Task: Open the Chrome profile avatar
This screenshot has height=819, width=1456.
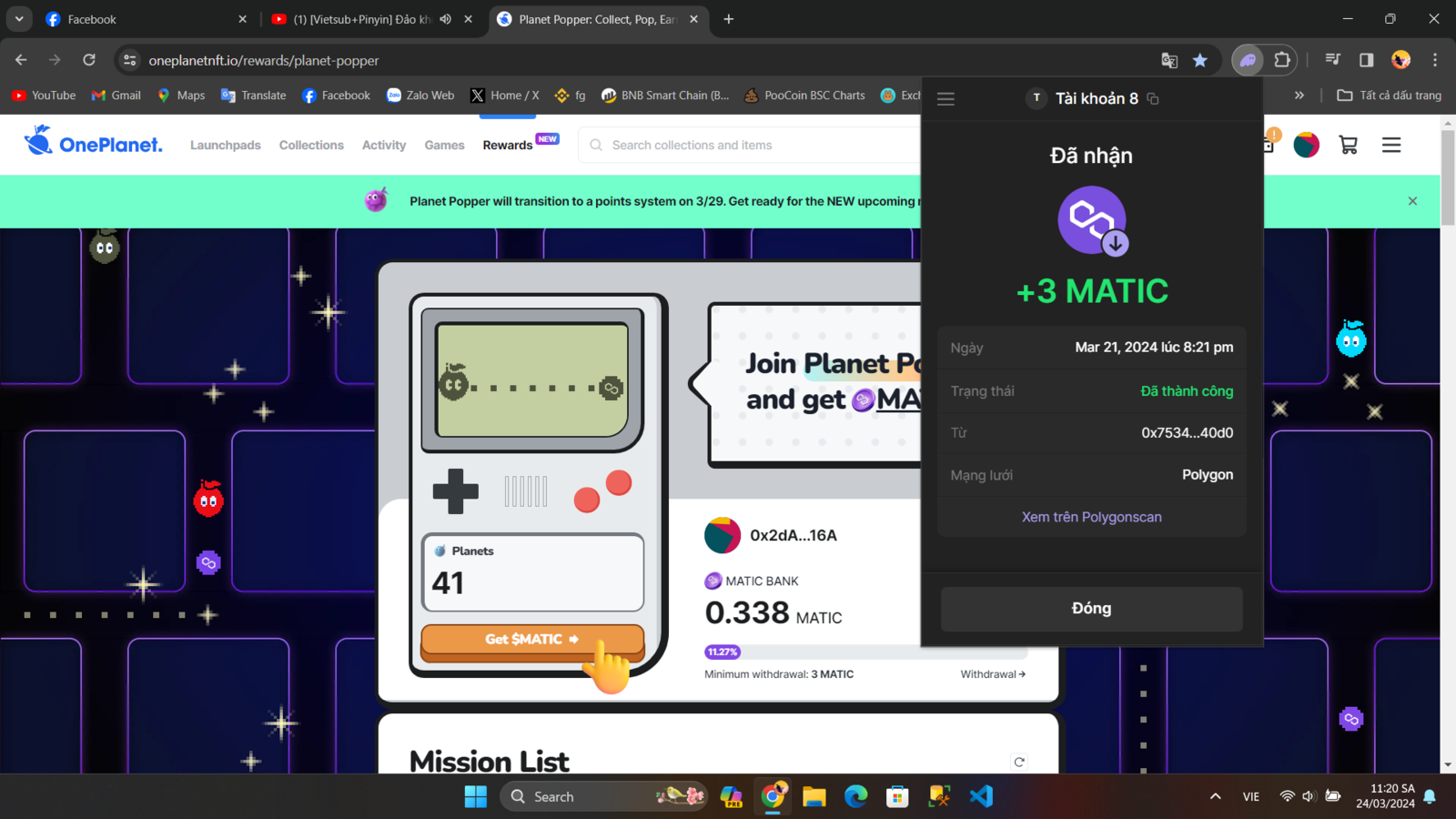Action: (x=1400, y=60)
